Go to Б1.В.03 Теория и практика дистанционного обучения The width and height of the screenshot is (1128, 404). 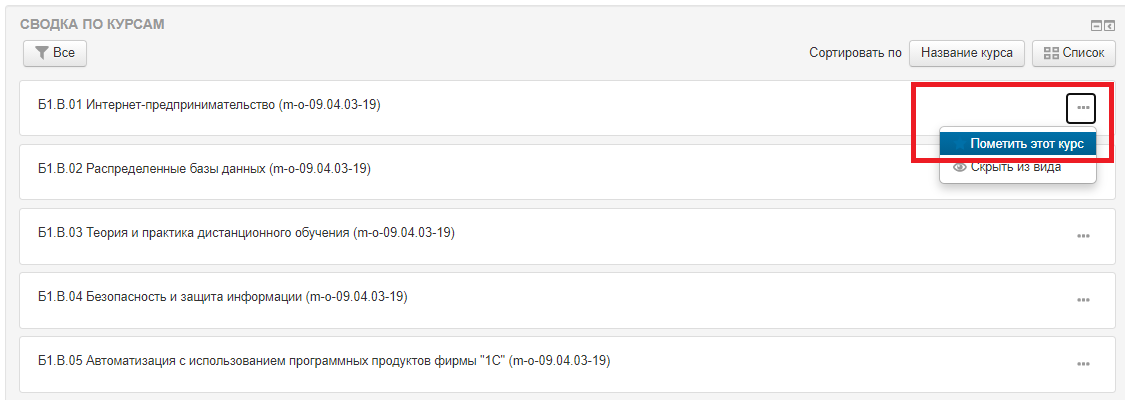click(246, 233)
